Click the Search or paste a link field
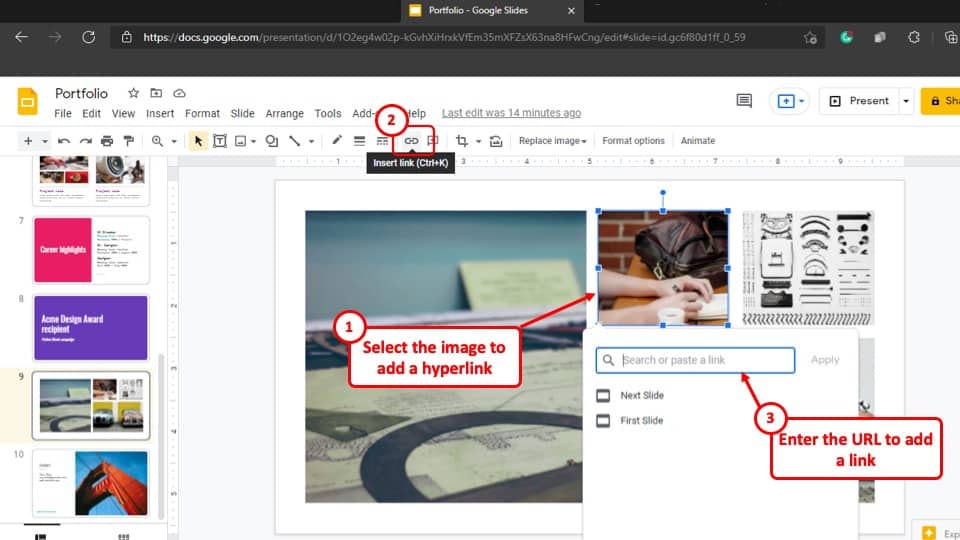 [695, 360]
